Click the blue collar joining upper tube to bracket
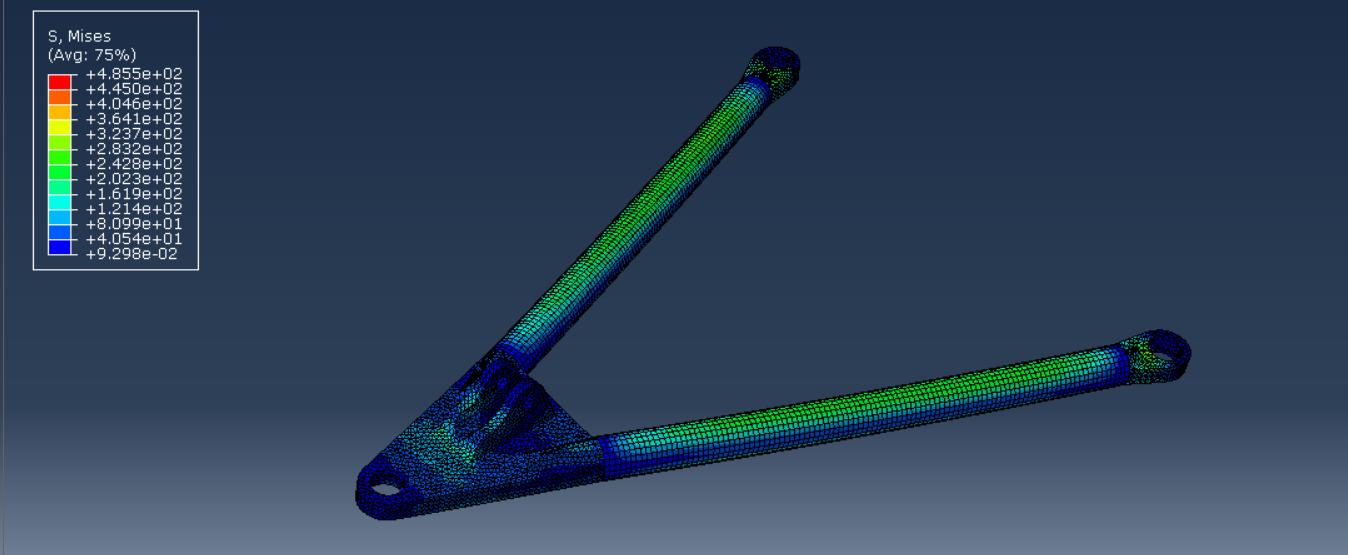The height and width of the screenshot is (555, 1348). click(512, 346)
